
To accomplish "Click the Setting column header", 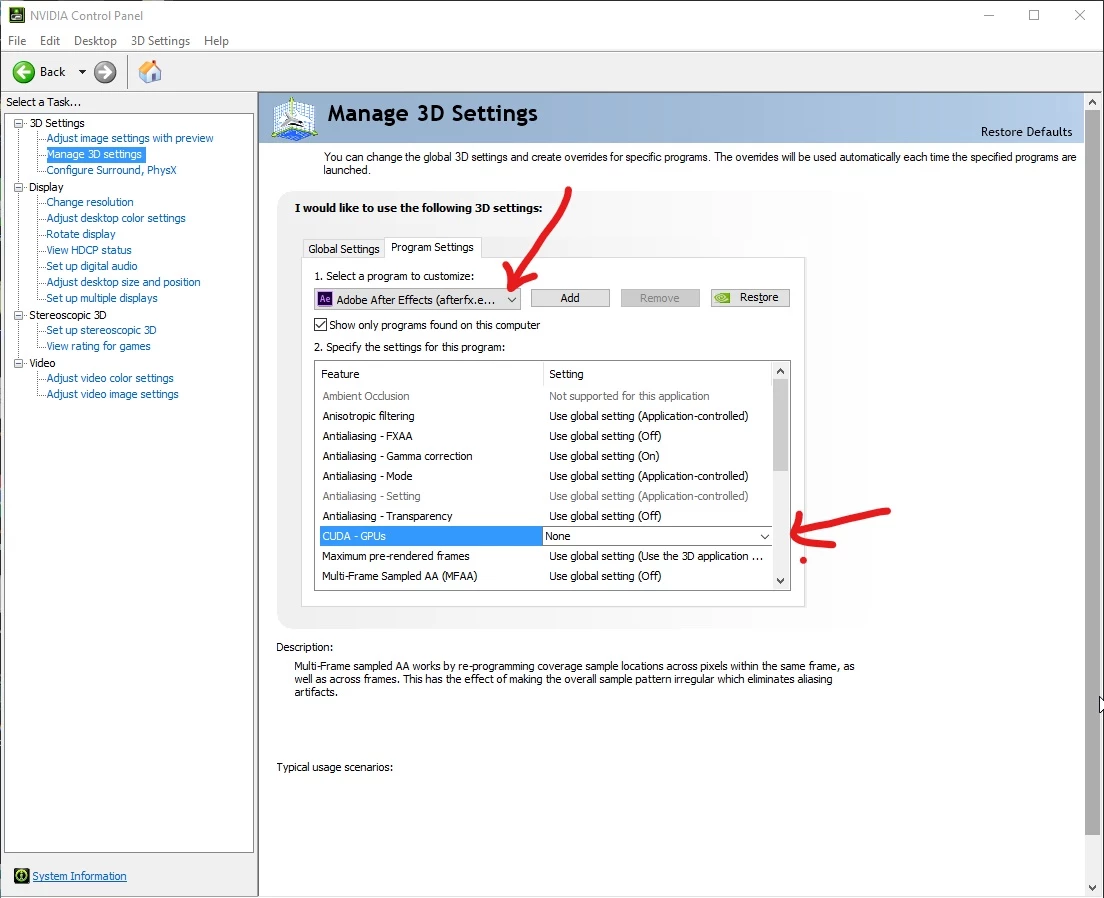I will point(658,374).
